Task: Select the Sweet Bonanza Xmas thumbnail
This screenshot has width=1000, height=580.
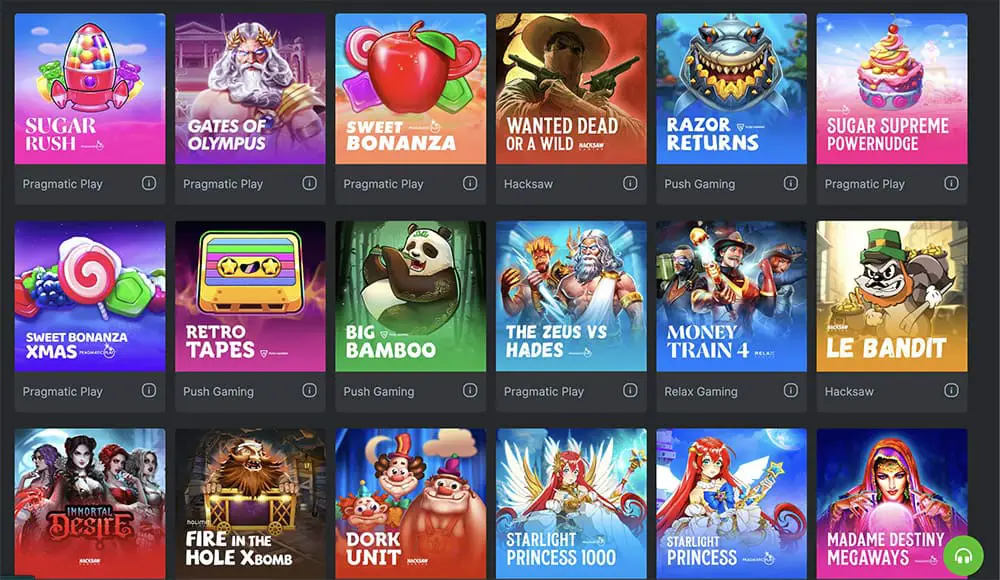Action: pos(90,296)
